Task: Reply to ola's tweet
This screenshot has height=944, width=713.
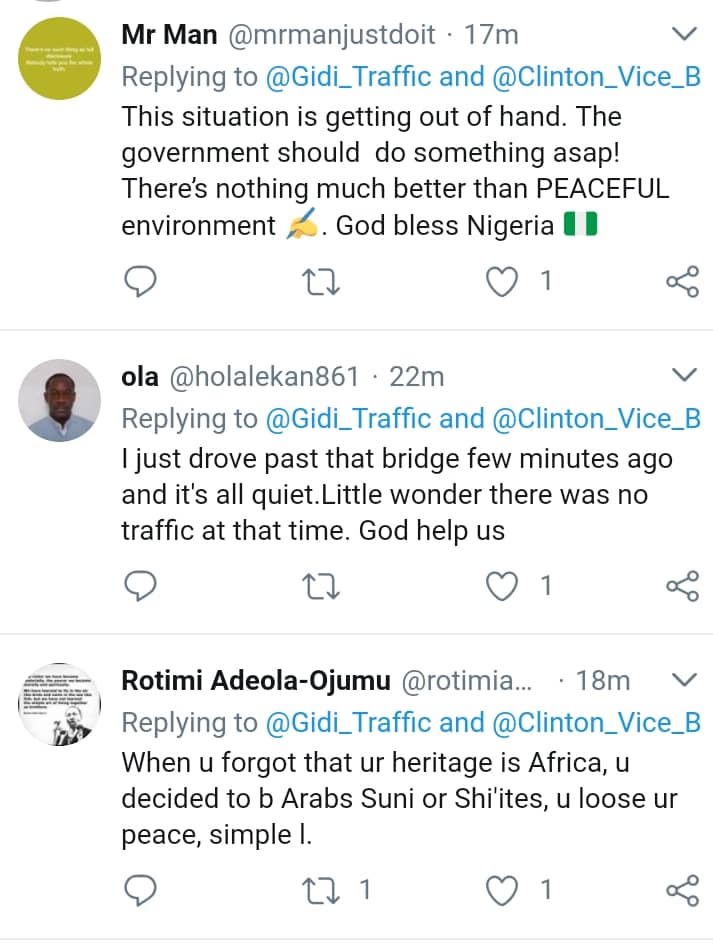Action: (141, 586)
